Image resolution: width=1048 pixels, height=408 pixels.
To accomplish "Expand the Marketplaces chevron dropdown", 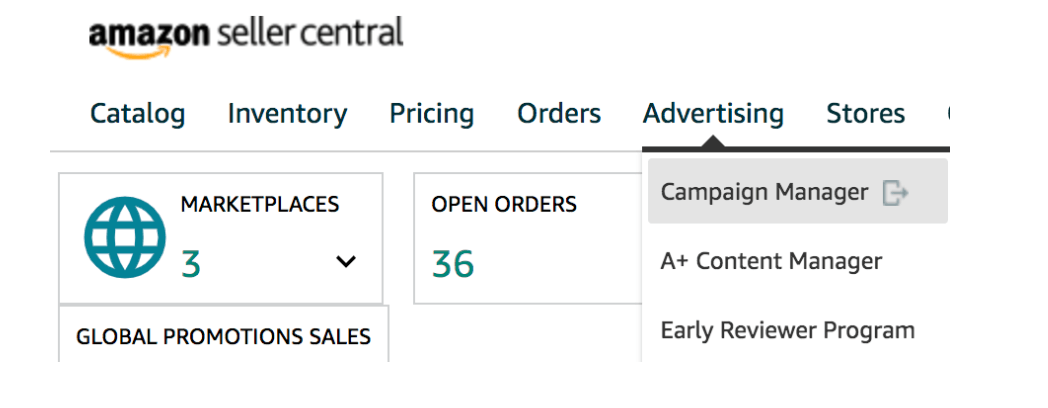I will coord(346,262).
